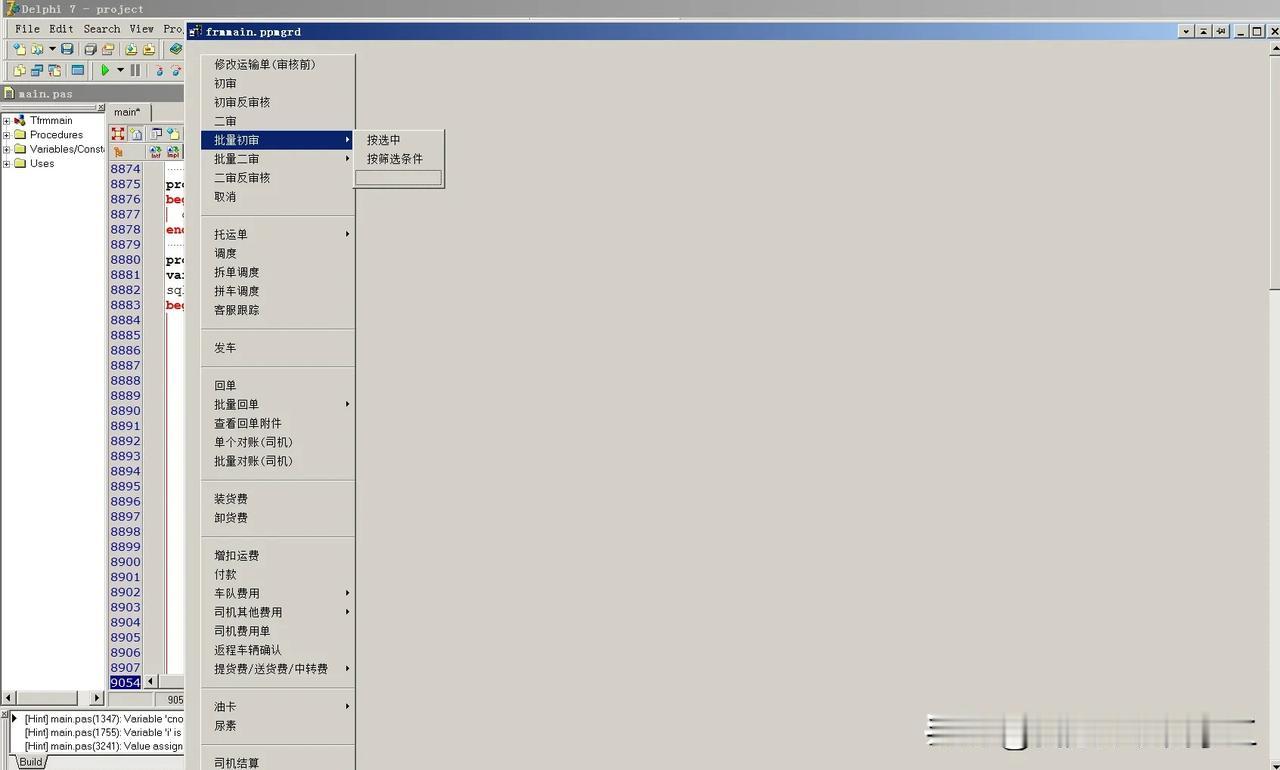Open the 托运单 submenu
This screenshot has height=770, width=1280.
click(278, 234)
